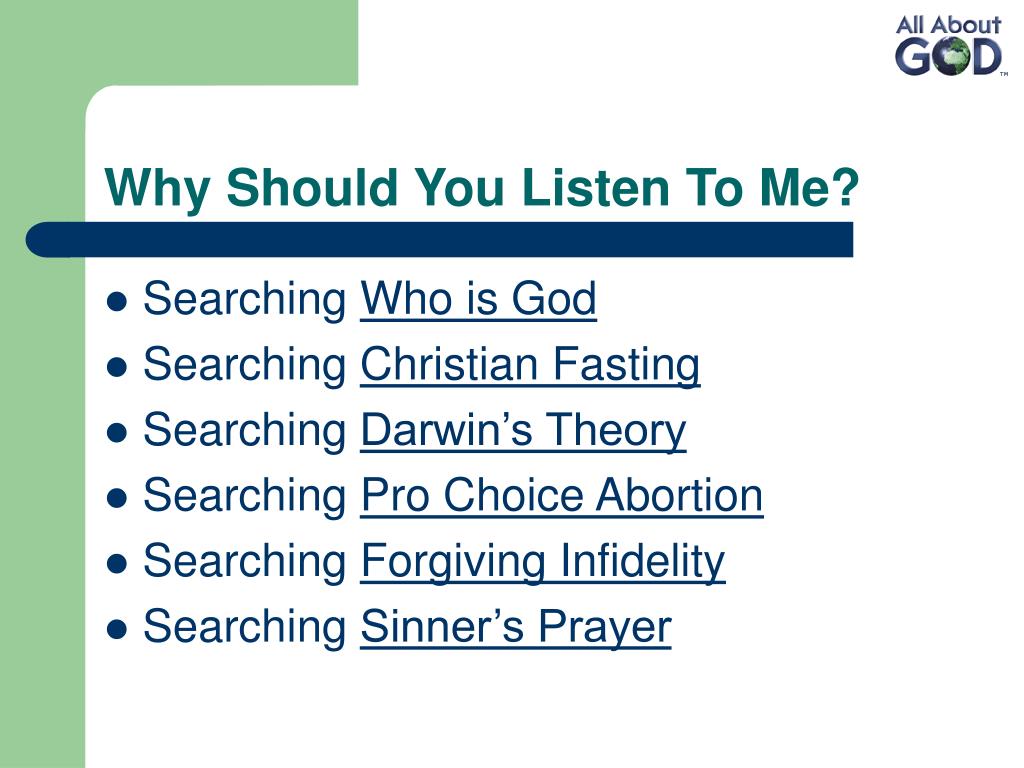Click the bullet before Darwin's Theory
This screenshot has height=768, width=1024.
point(116,433)
